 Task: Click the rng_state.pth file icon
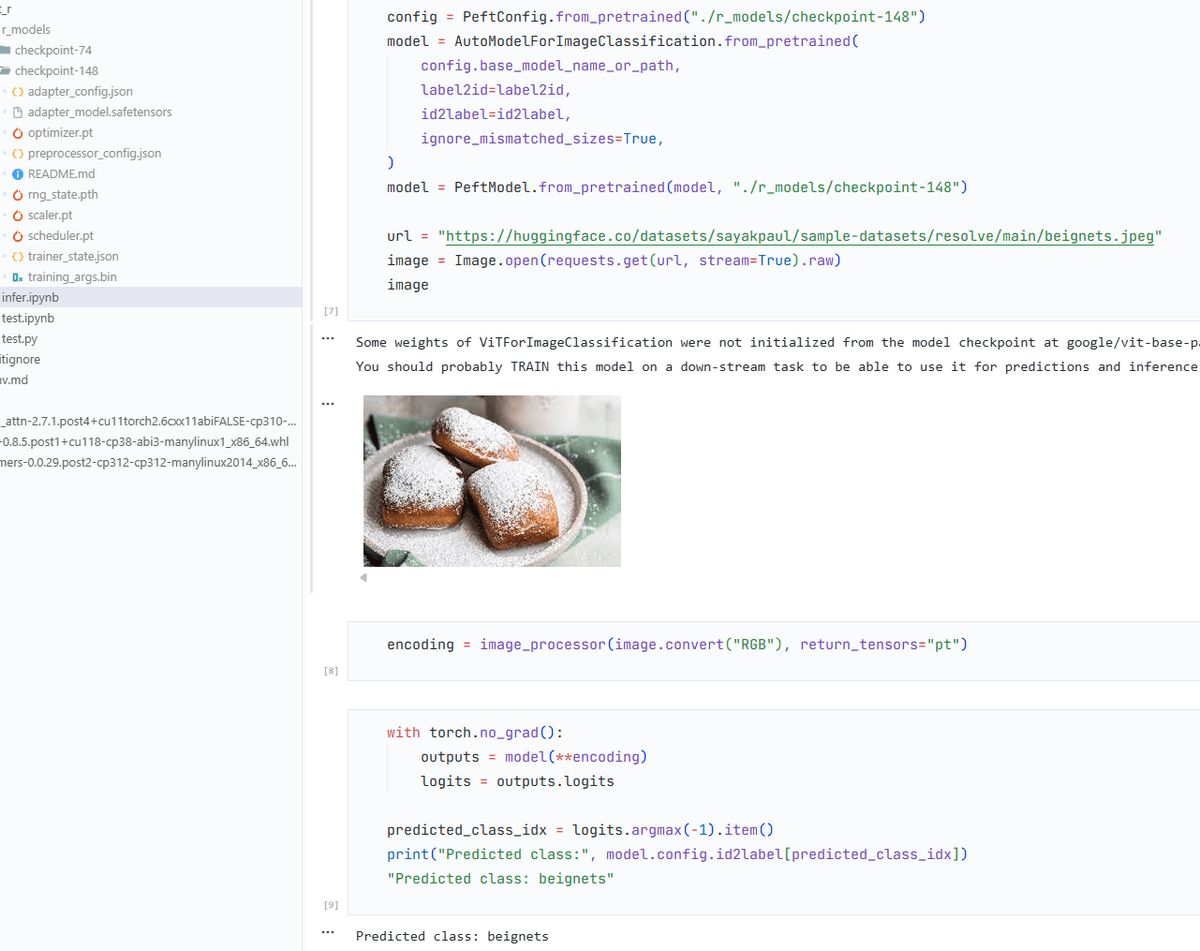[x=18, y=195]
